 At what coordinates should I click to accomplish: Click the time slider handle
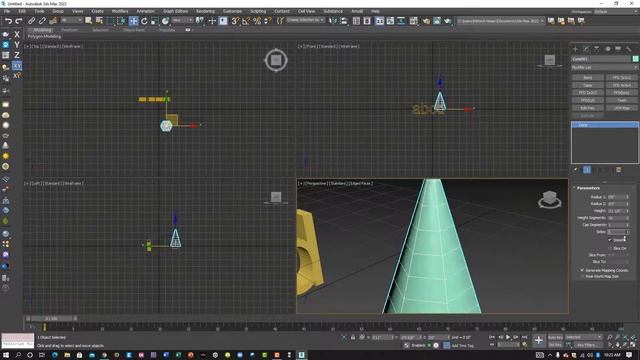(x=52, y=318)
